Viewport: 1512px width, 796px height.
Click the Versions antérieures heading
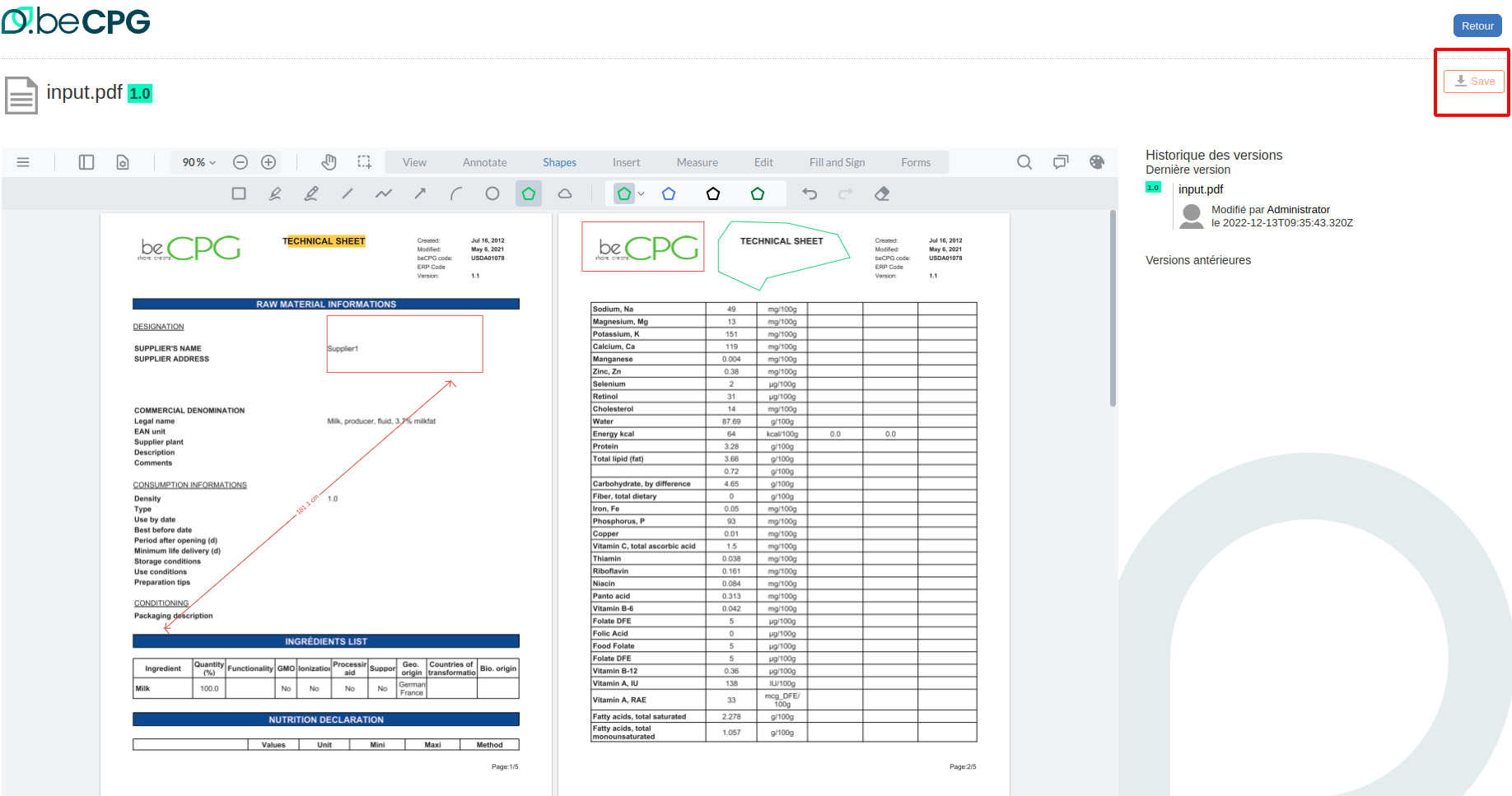tap(1197, 260)
